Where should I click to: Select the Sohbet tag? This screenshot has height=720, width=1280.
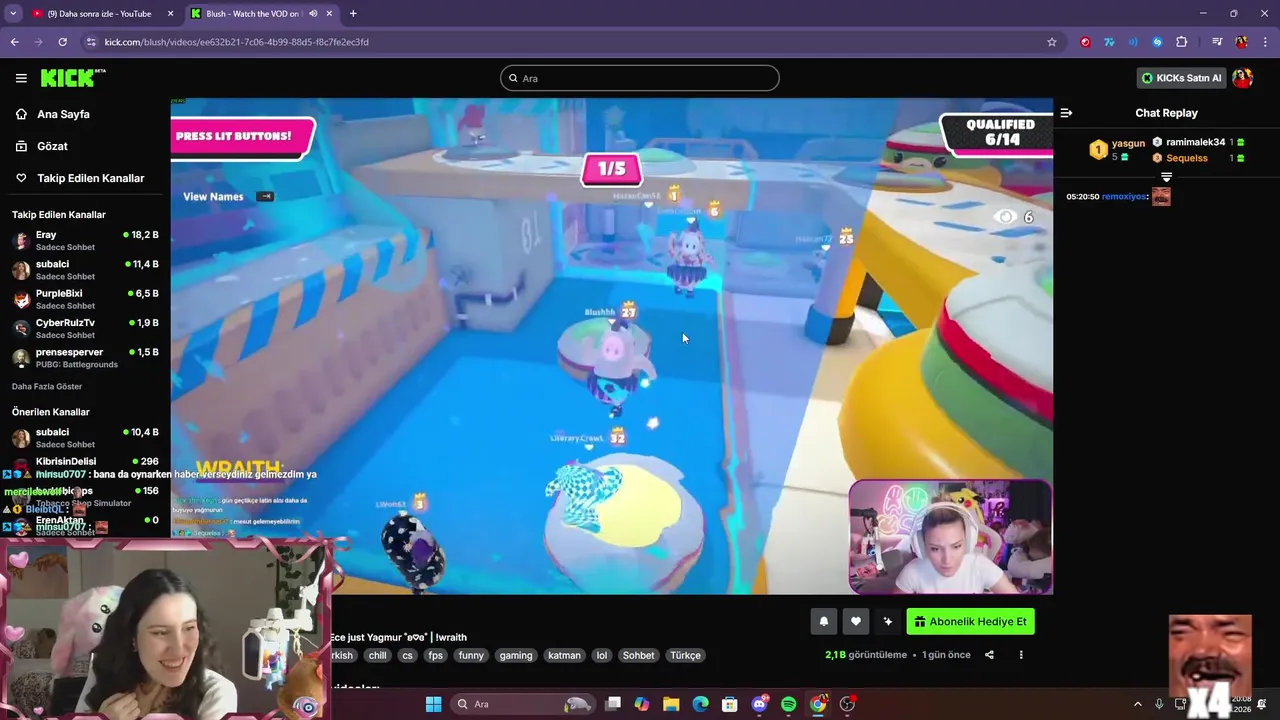(x=638, y=655)
